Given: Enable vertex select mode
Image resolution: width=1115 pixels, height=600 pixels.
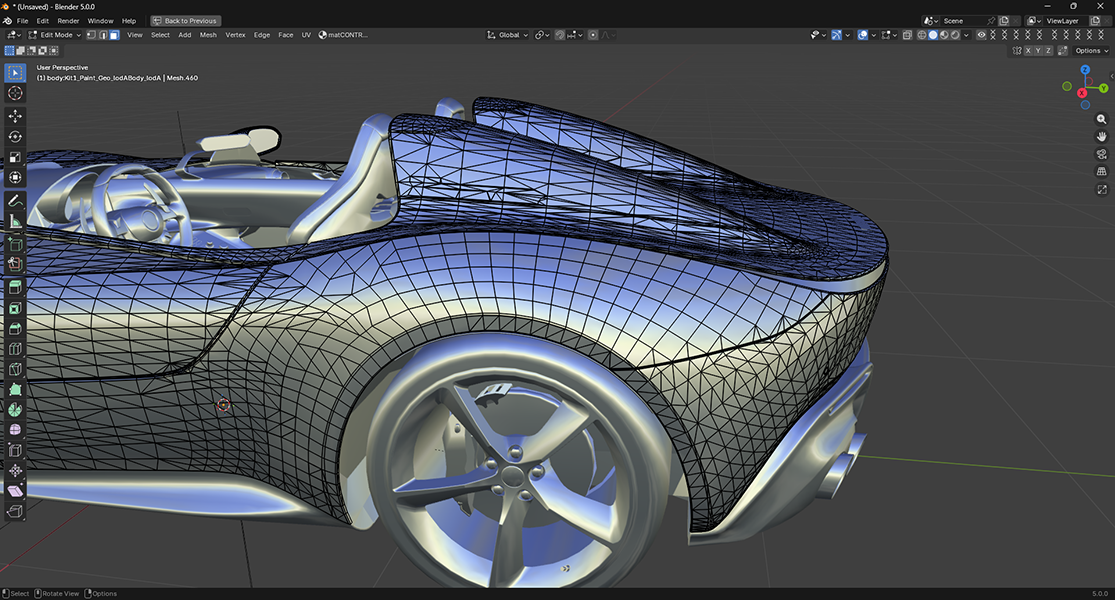Looking at the screenshot, I should (92, 35).
